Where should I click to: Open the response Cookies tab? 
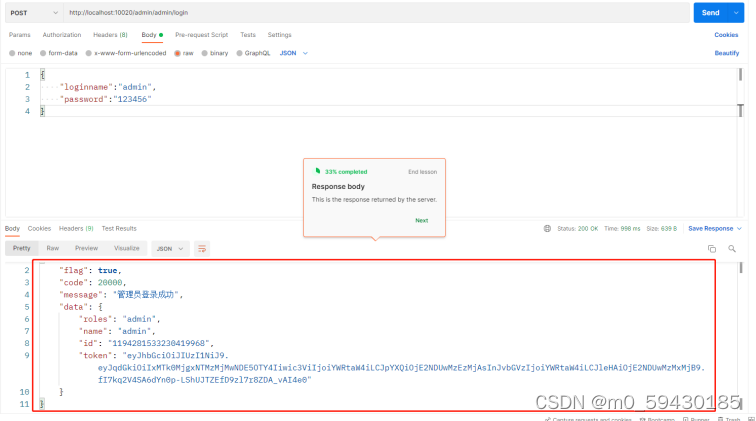39,229
